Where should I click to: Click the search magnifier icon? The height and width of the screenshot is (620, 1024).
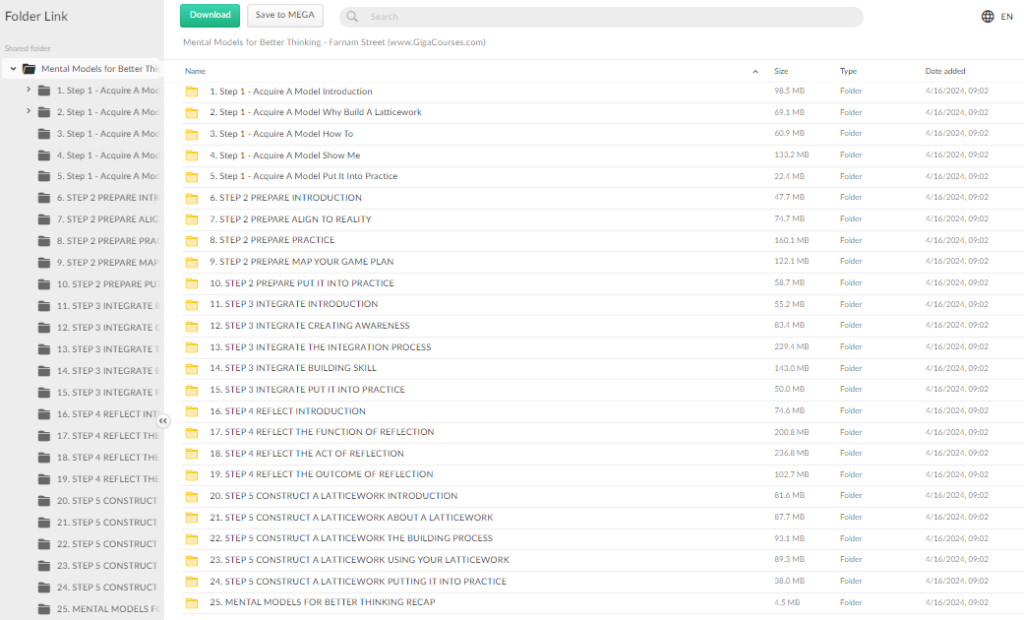(352, 17)
